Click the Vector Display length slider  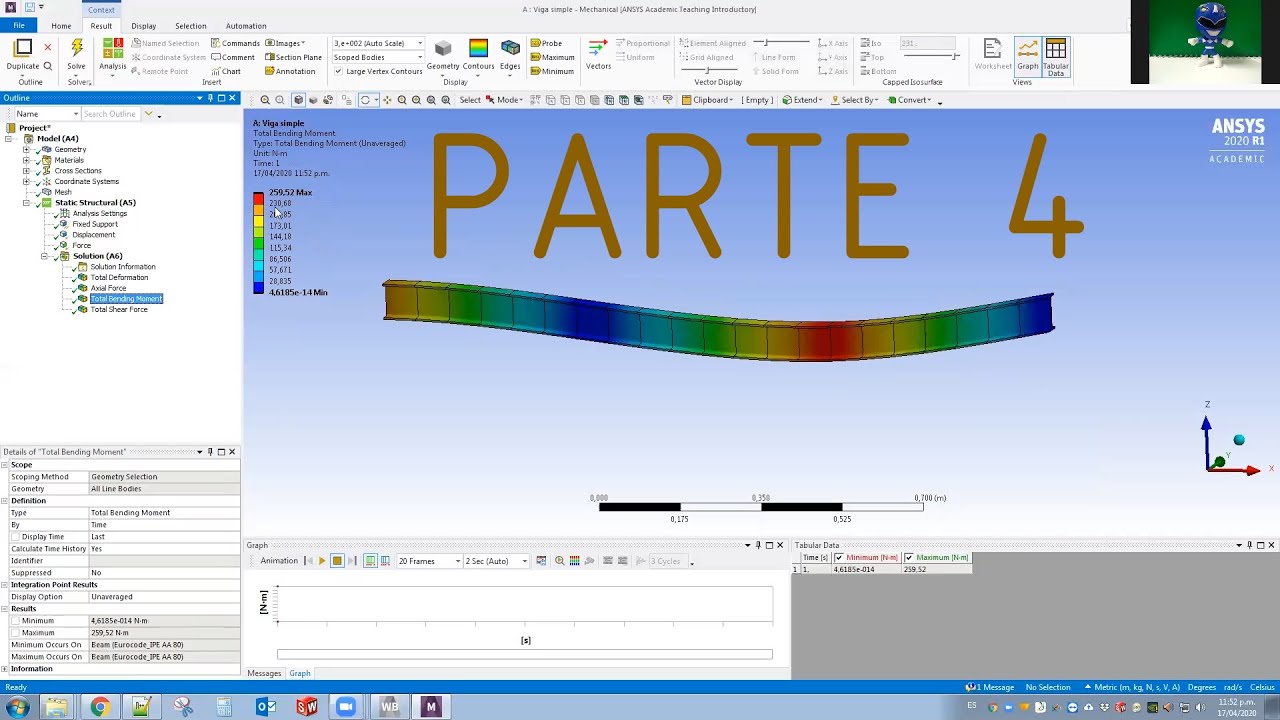click(781, 43)
